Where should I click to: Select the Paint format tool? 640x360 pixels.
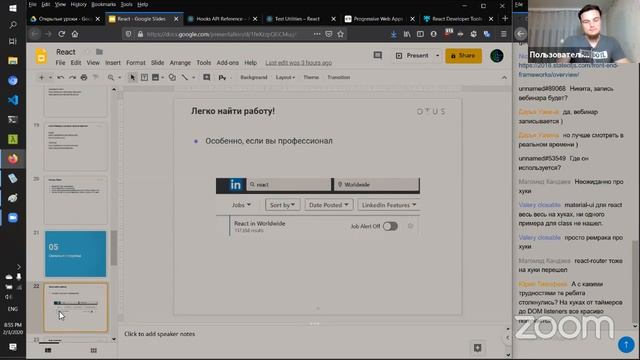click(x=96, y=77)
